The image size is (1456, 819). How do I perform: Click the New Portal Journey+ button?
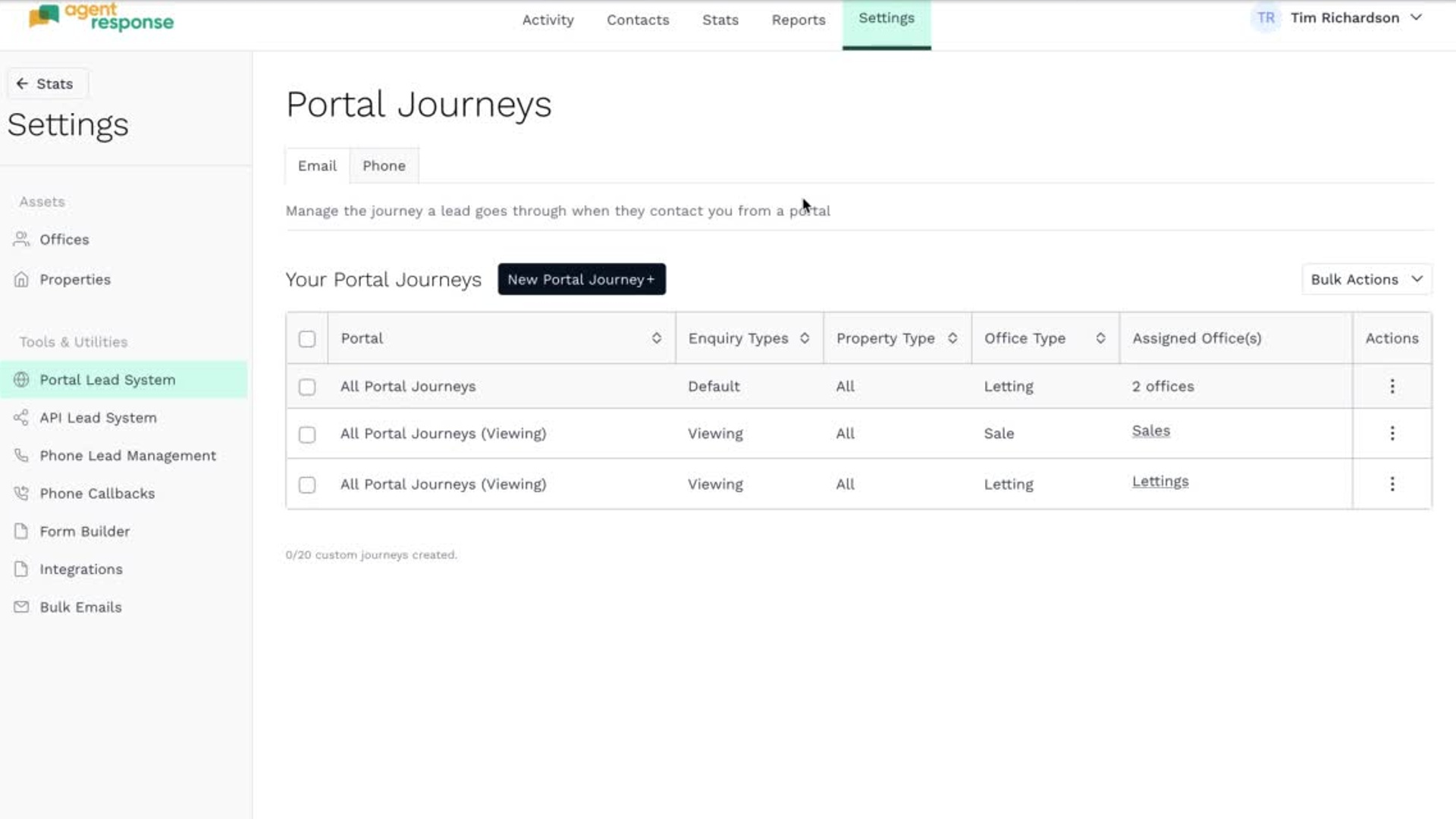(x=581, y=280)
